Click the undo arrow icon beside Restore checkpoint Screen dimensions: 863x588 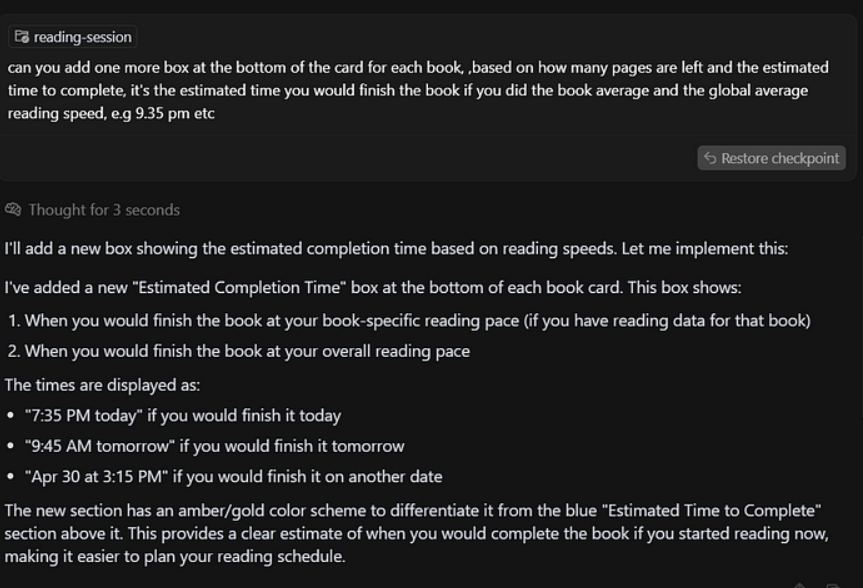[x=710, y=158]
